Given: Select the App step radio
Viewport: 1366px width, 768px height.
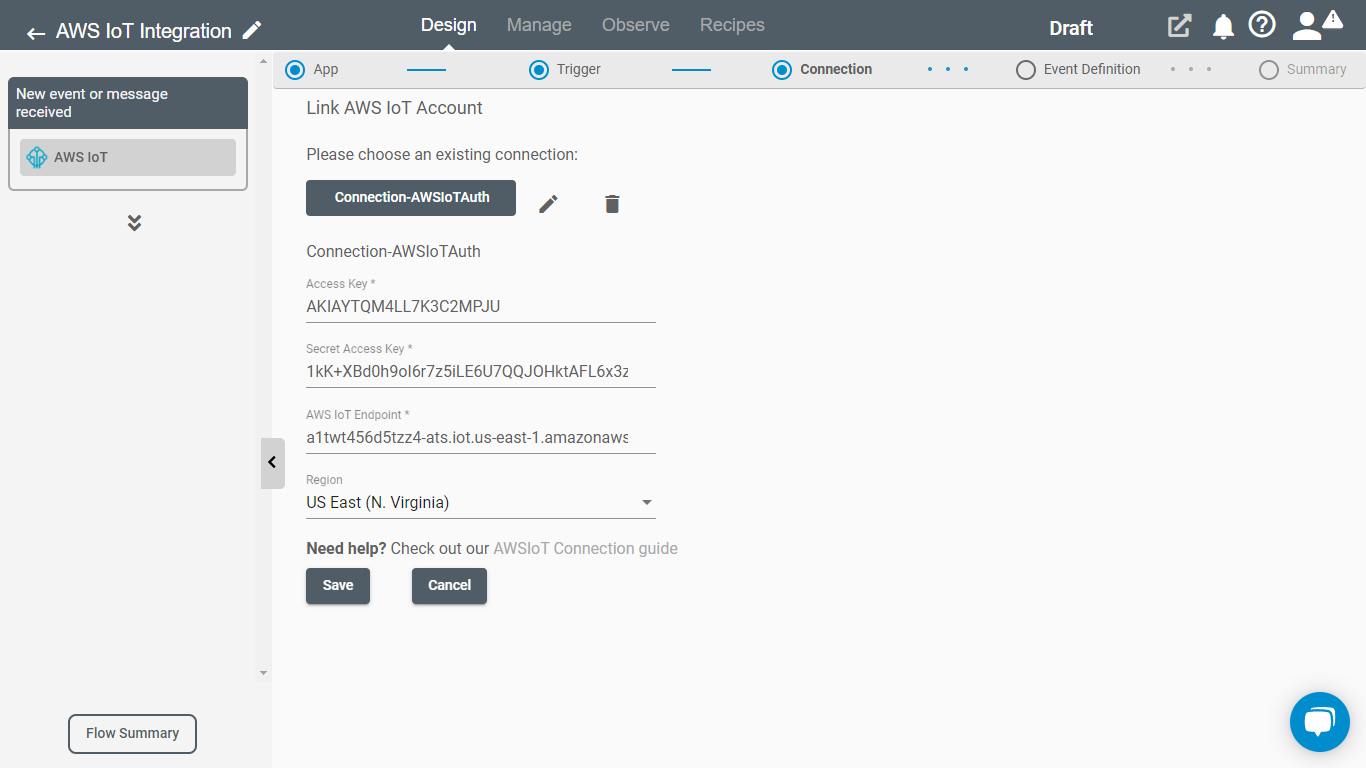Looking at the screenshot, I should click(x=295, y=70).
